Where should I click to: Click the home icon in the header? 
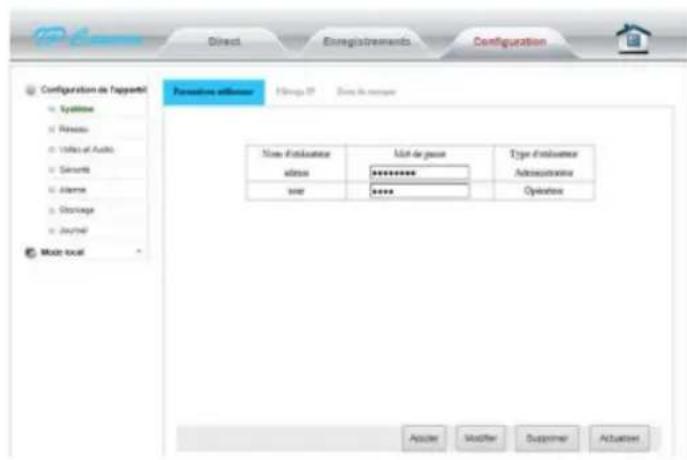point(633,39)
